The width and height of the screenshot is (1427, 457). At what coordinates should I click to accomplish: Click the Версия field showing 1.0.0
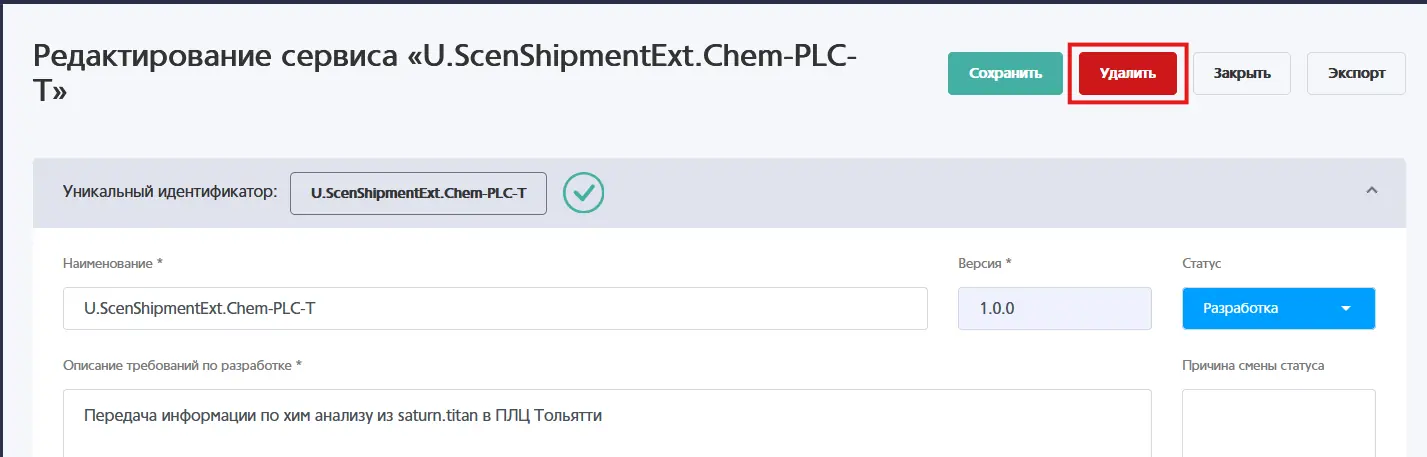coord(1055,308)
